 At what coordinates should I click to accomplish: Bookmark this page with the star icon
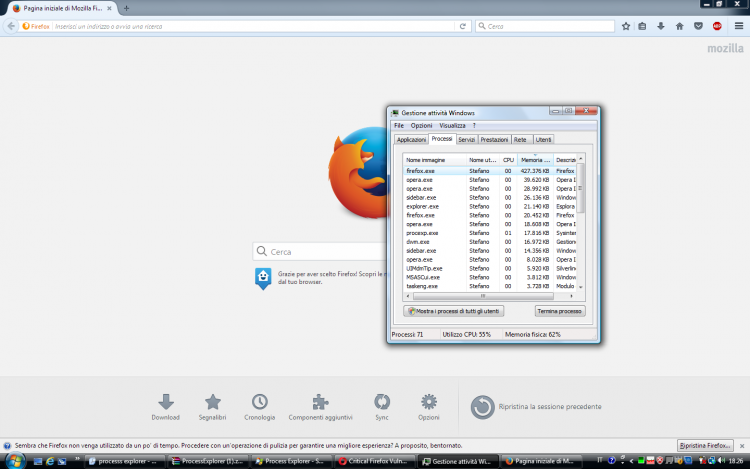click(626, 26)
